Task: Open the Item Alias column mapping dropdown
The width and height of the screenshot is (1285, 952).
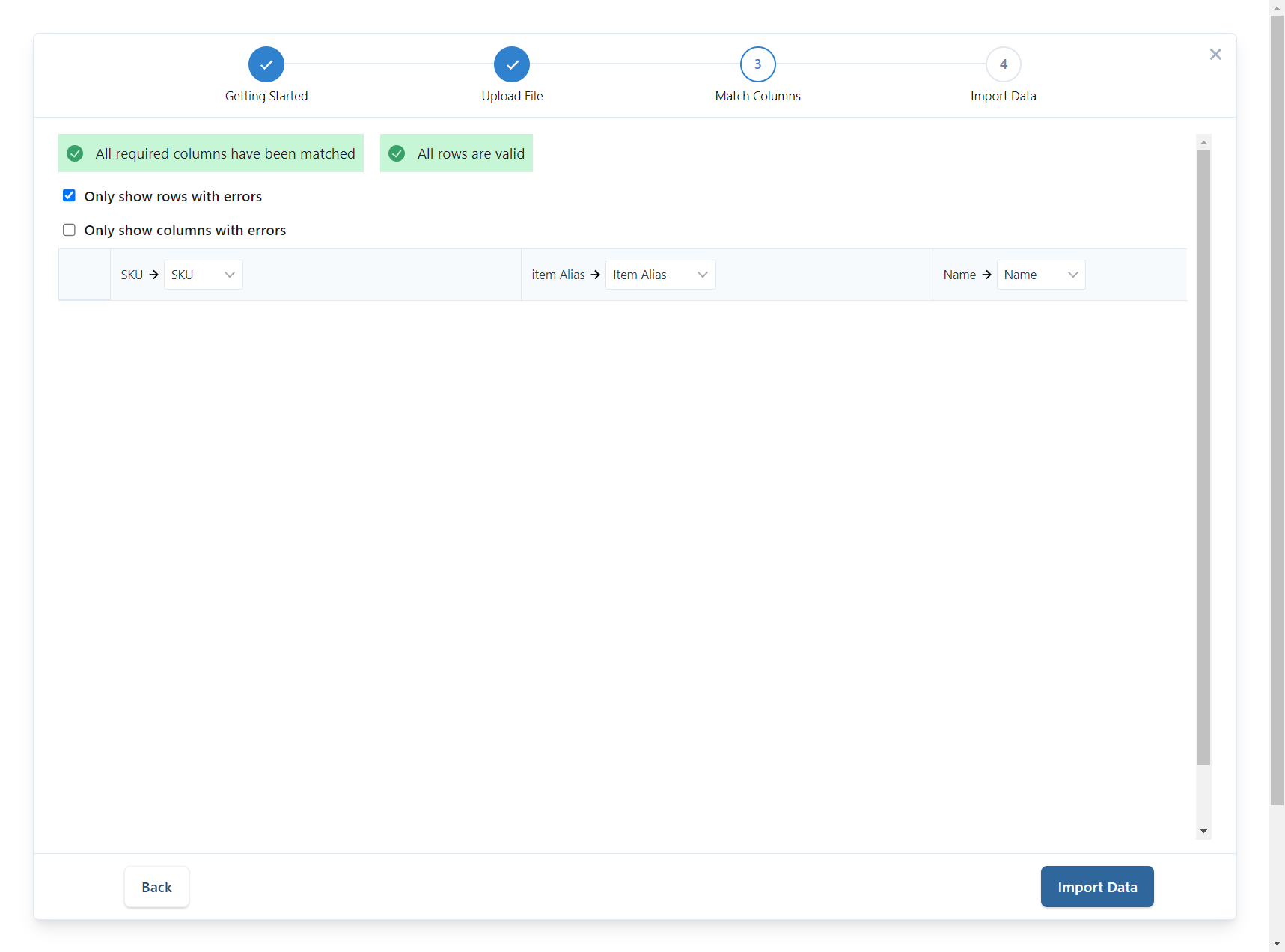Action: 660,275
